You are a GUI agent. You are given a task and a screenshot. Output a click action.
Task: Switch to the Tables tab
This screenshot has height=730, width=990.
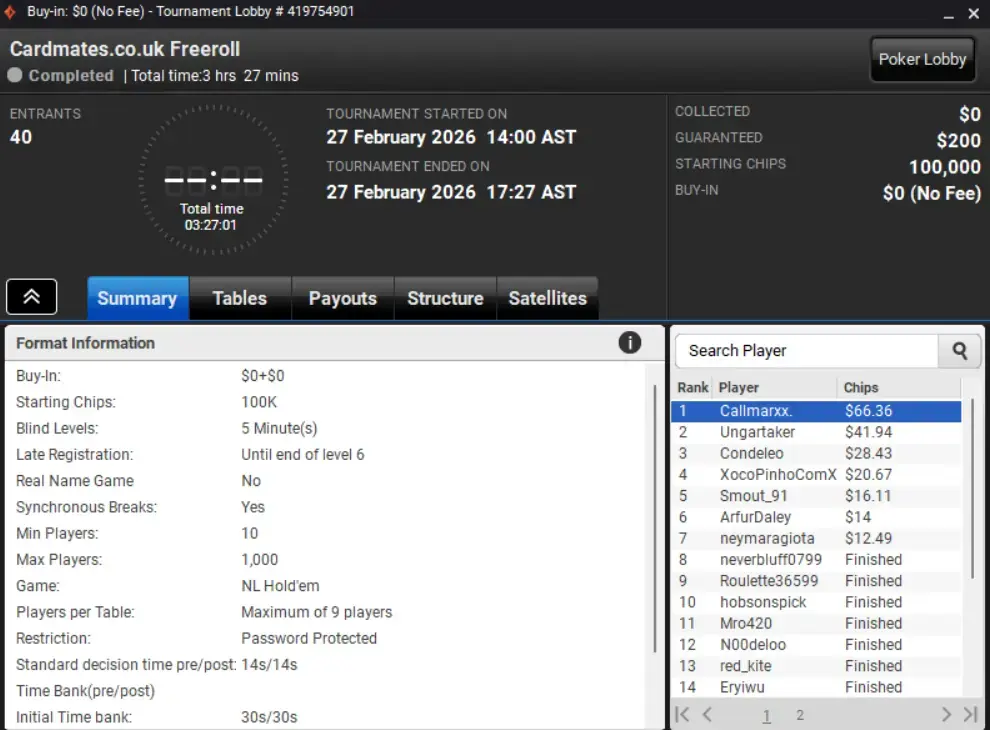pyautogui.click(x=239, y=298)
